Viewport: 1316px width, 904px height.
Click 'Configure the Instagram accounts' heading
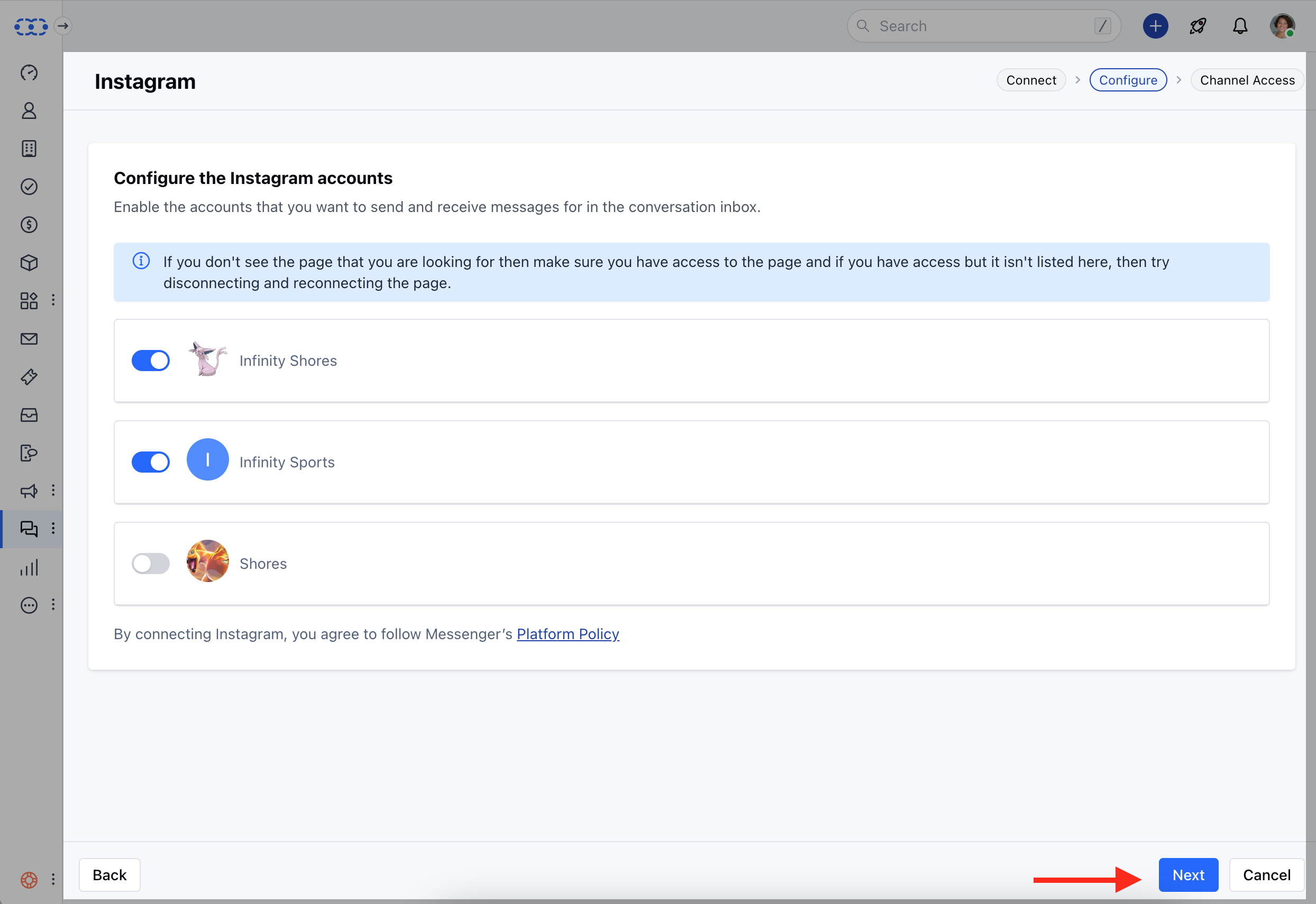coord(253,178)
